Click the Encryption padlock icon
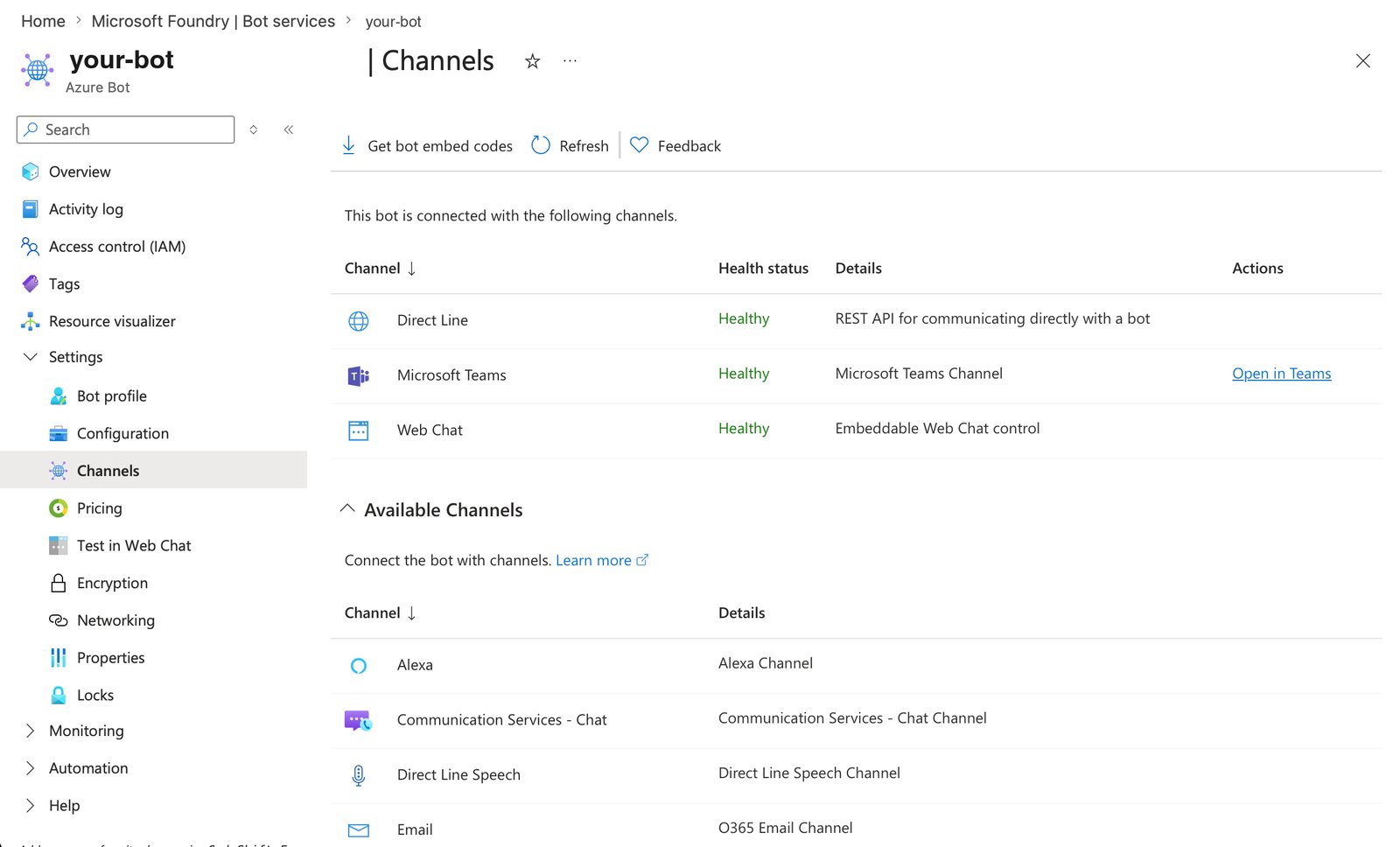 [59, 583]
